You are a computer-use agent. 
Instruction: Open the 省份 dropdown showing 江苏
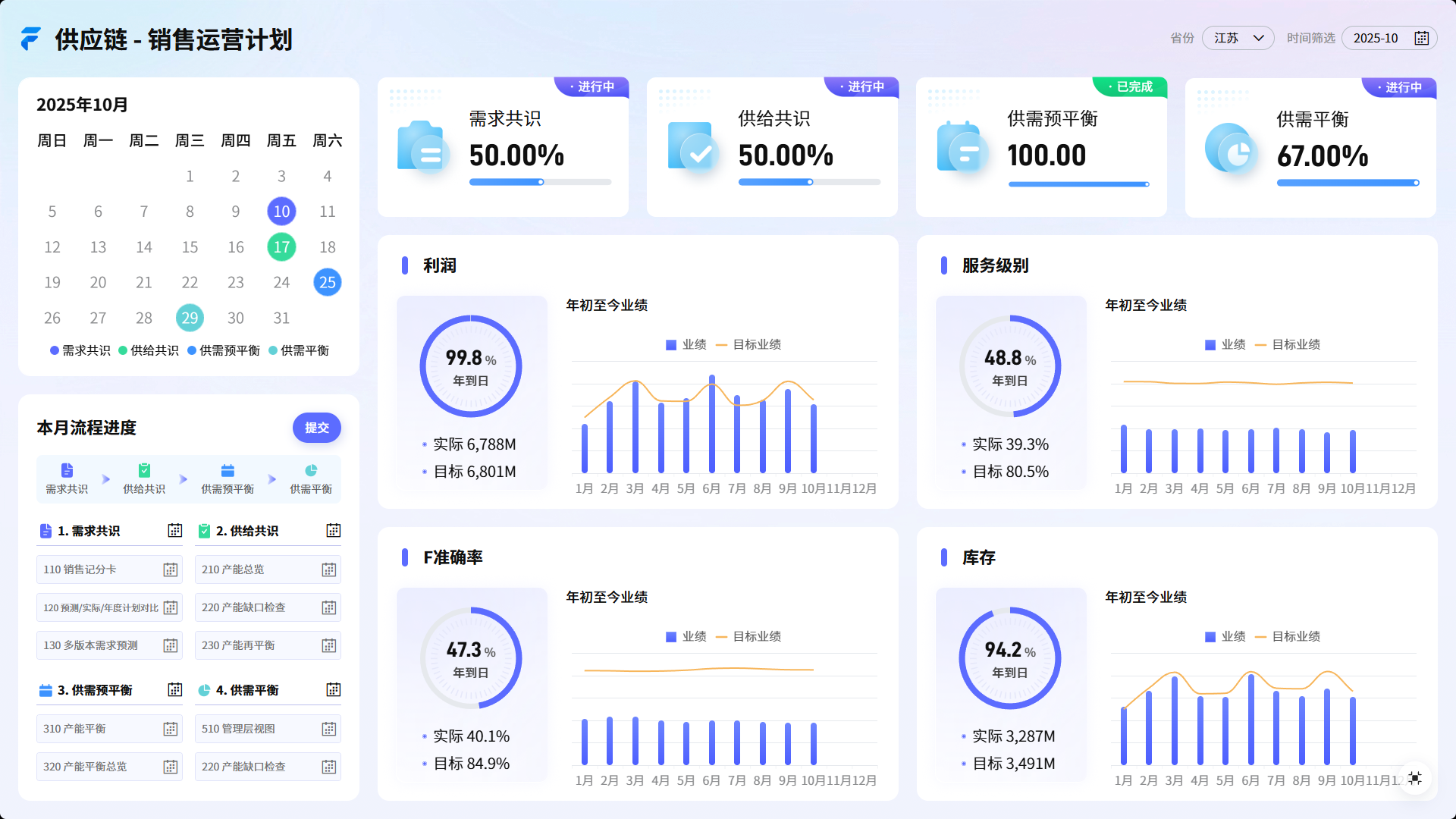click(x=1238, y=38)
